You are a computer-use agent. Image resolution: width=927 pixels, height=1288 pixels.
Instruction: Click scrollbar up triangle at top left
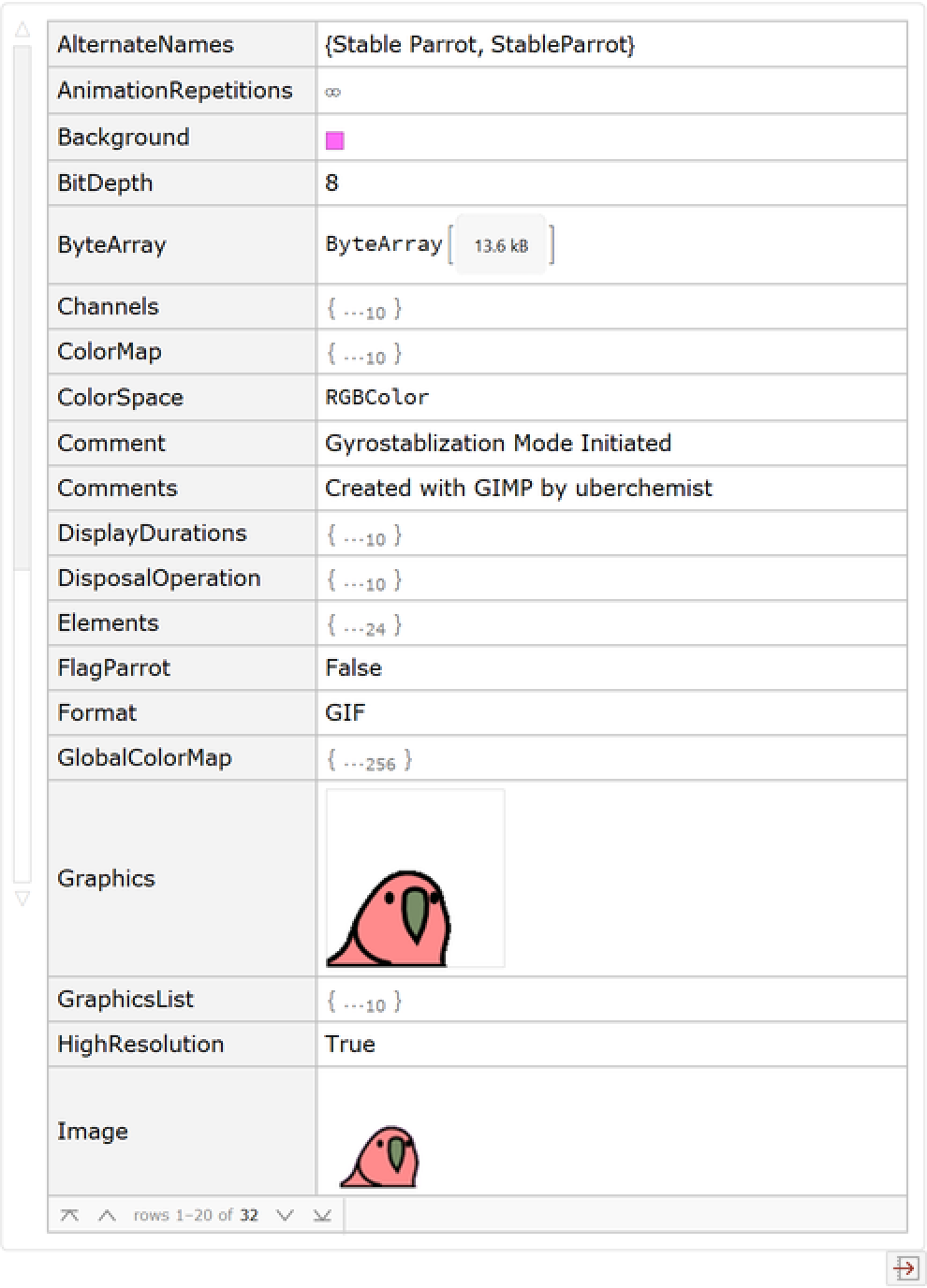click(22, 31)
